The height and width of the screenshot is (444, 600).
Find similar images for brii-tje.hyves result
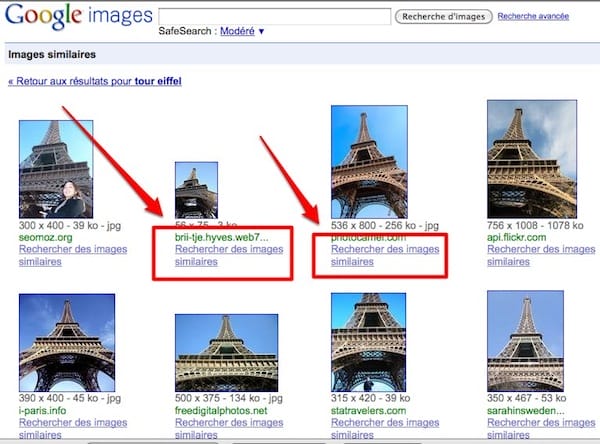229,255
